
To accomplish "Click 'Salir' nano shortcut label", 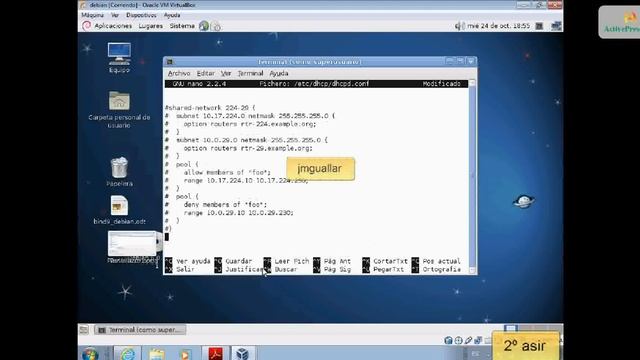I will click(x=185, y=269).
